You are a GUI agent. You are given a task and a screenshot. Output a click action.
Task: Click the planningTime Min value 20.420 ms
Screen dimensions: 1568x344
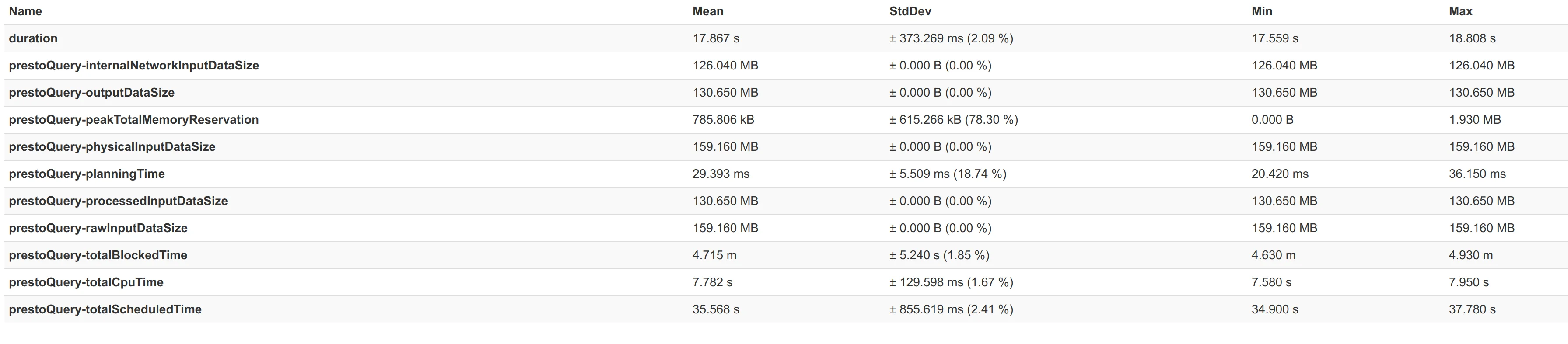[x=1280, y=174]
